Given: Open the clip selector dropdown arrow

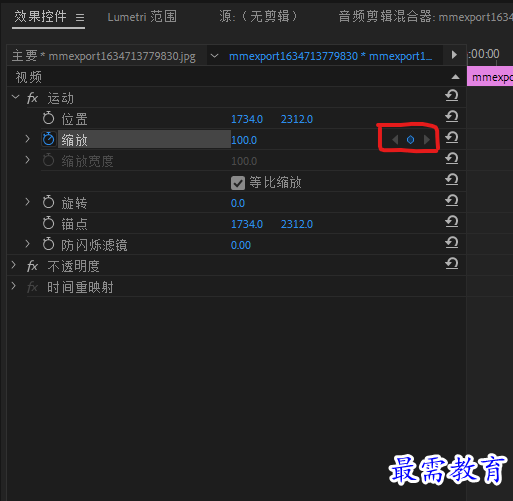Looking at the screenshot, I should pos(215,56).
